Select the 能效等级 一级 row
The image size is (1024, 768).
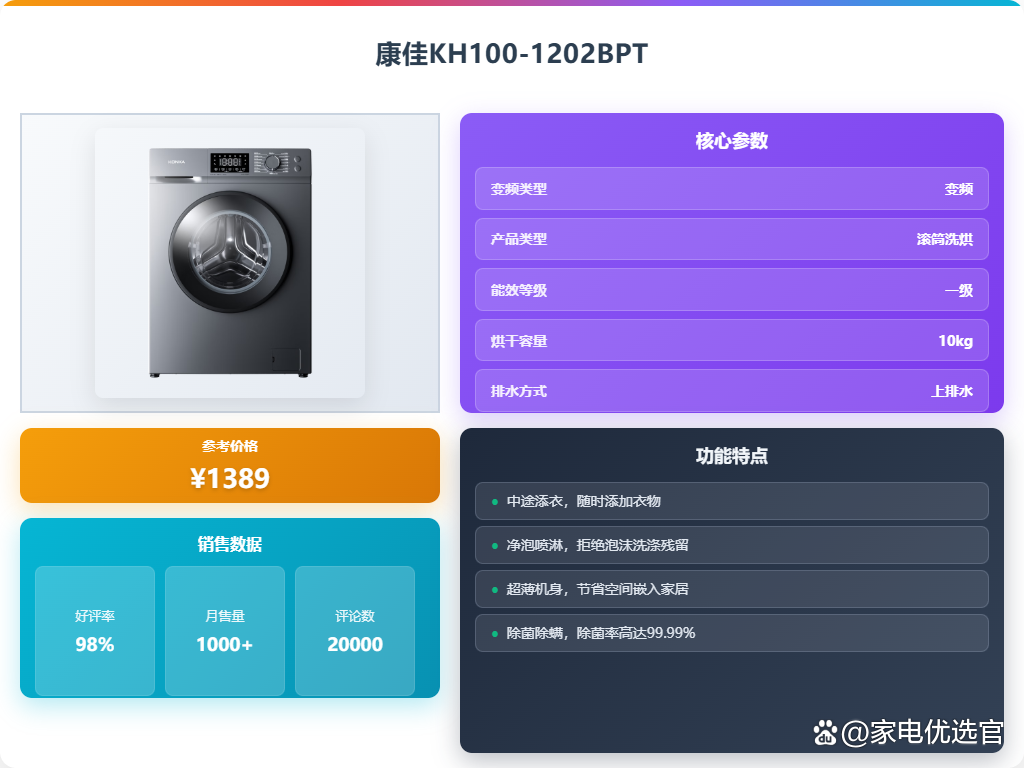[731, 290]
